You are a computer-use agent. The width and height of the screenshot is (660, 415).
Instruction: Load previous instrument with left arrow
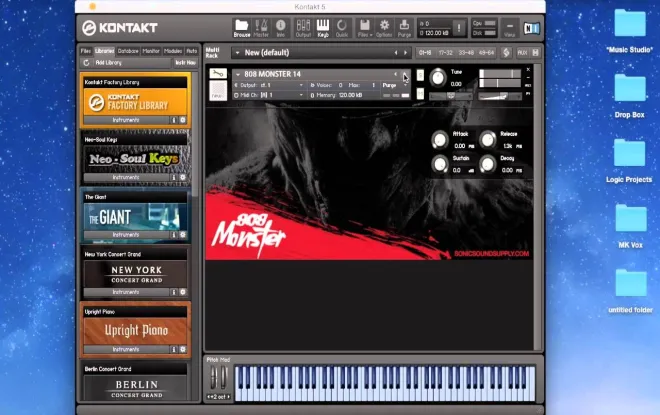[x=395, y=74]
